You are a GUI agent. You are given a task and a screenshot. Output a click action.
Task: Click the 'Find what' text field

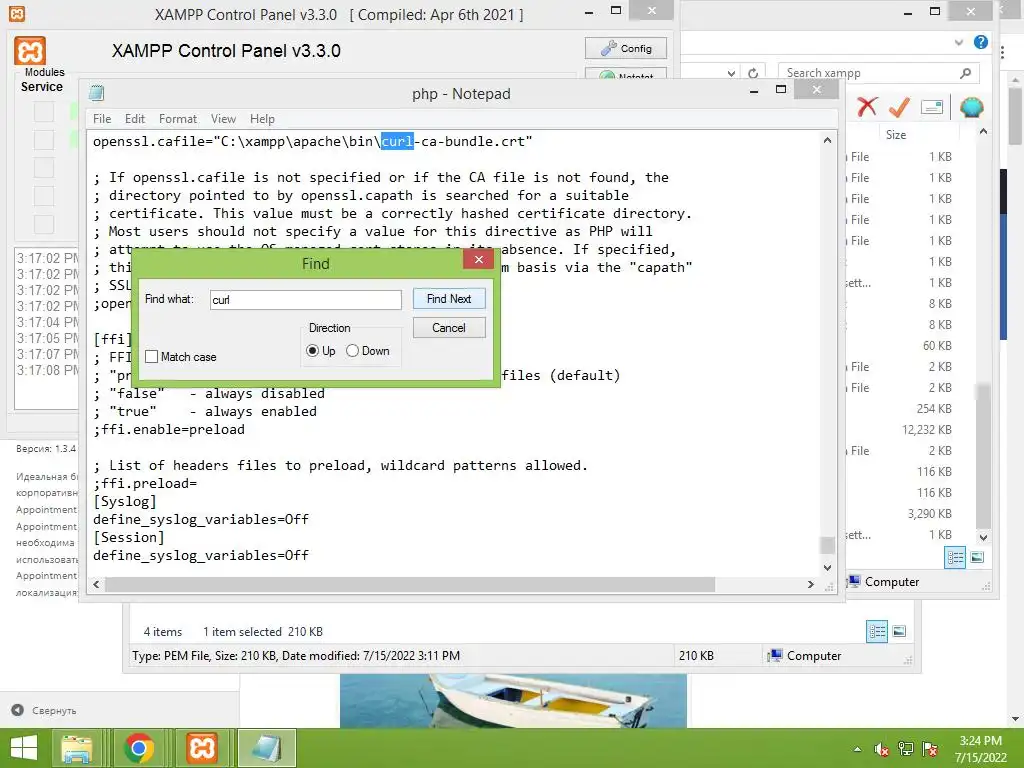click(x=306, y=300)
